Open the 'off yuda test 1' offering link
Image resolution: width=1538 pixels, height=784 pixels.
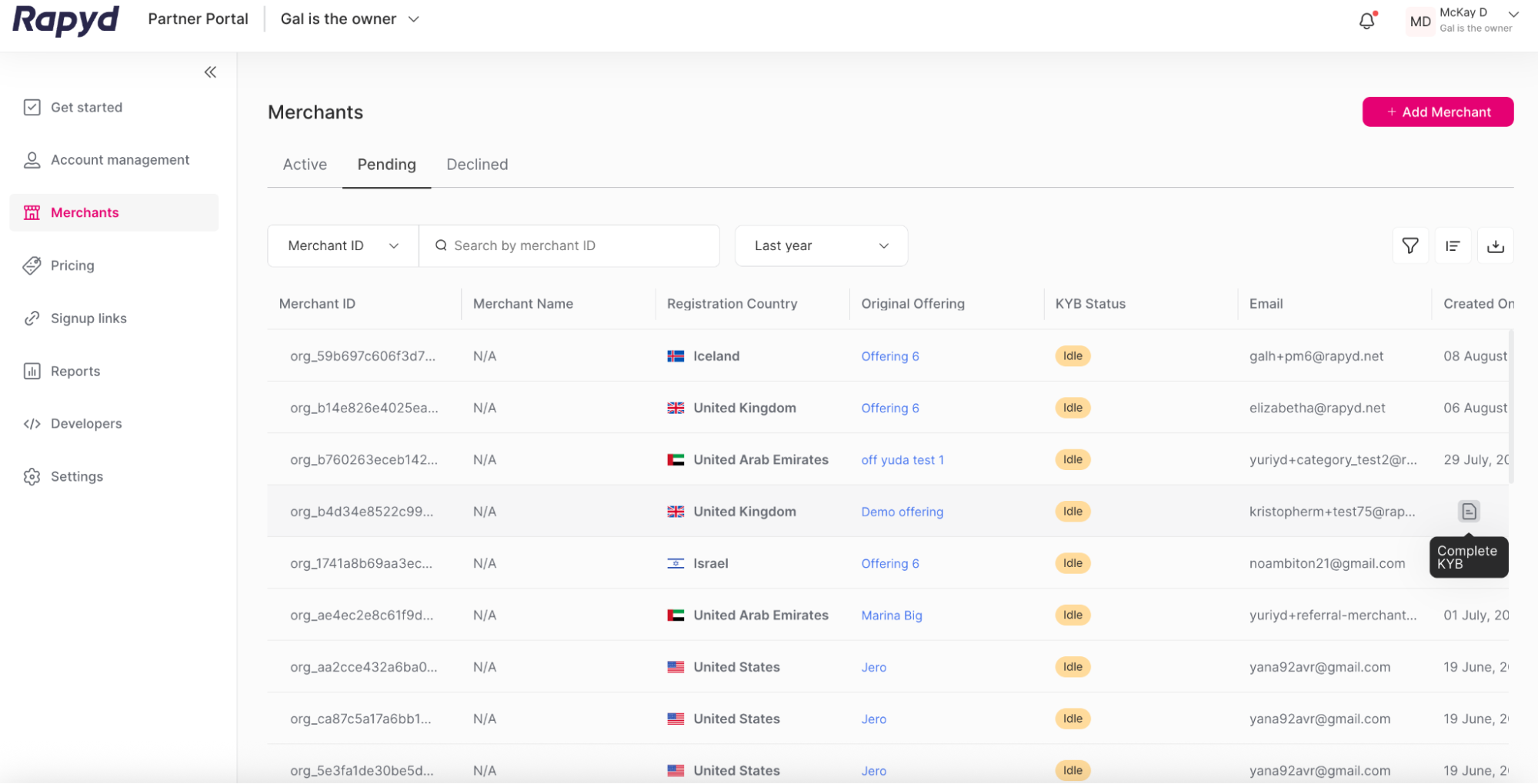pos(902,460)
